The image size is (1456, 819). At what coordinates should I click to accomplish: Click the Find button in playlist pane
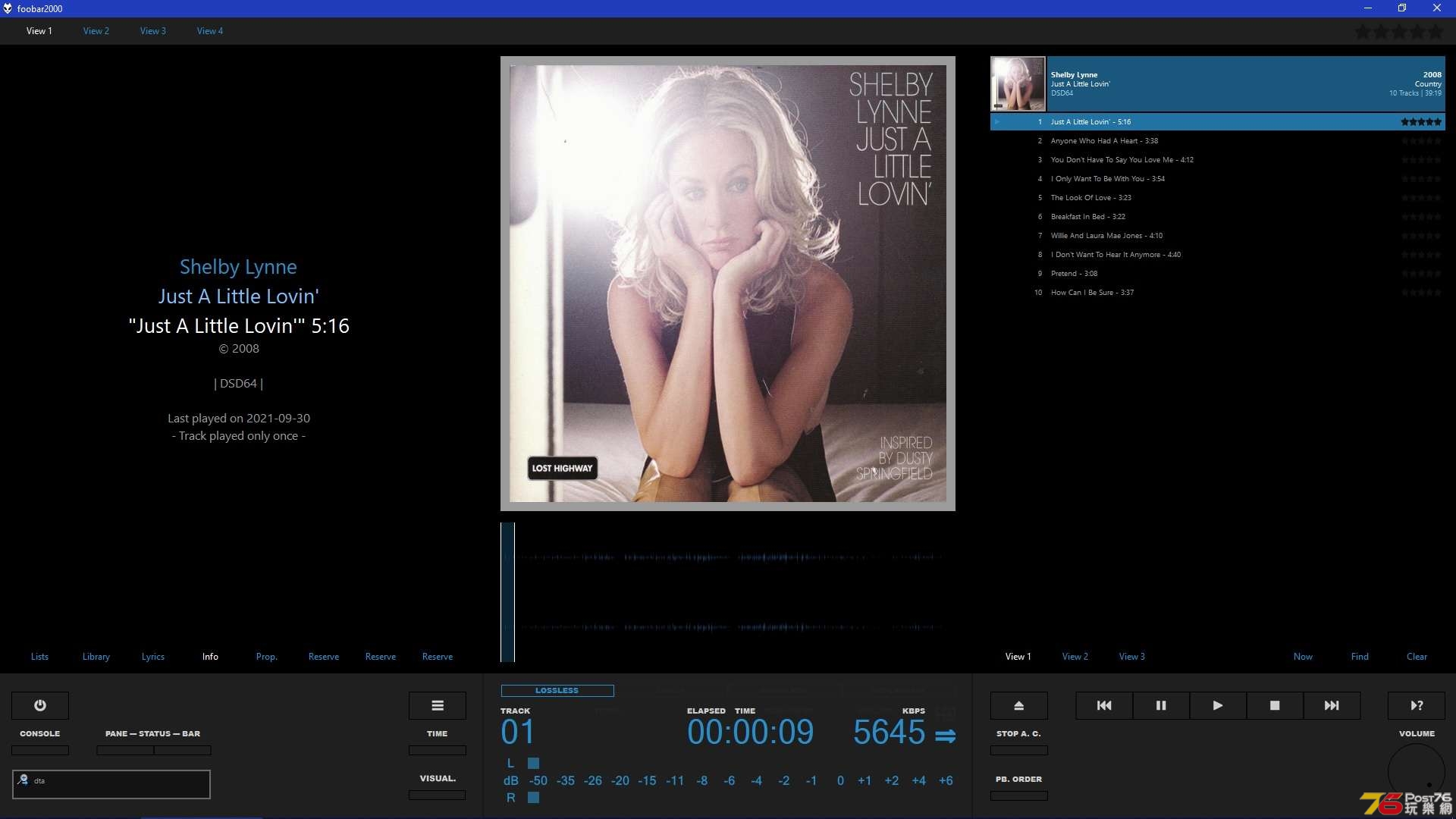point(1360,657)
